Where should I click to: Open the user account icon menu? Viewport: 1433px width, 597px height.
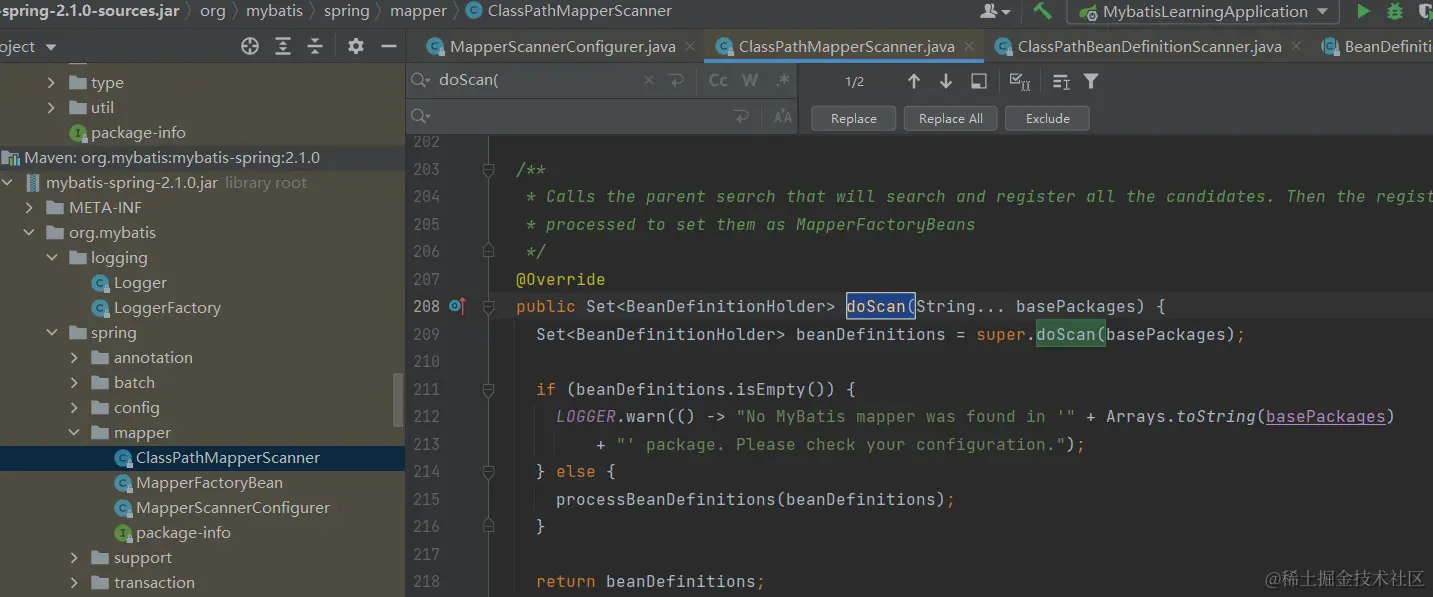pos(995,11)
